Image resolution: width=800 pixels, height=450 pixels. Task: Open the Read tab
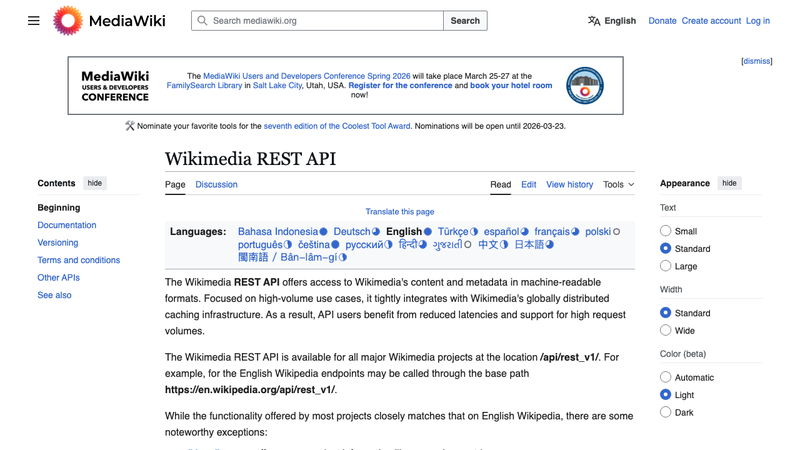pyautogui.click(x=501, y=185)
